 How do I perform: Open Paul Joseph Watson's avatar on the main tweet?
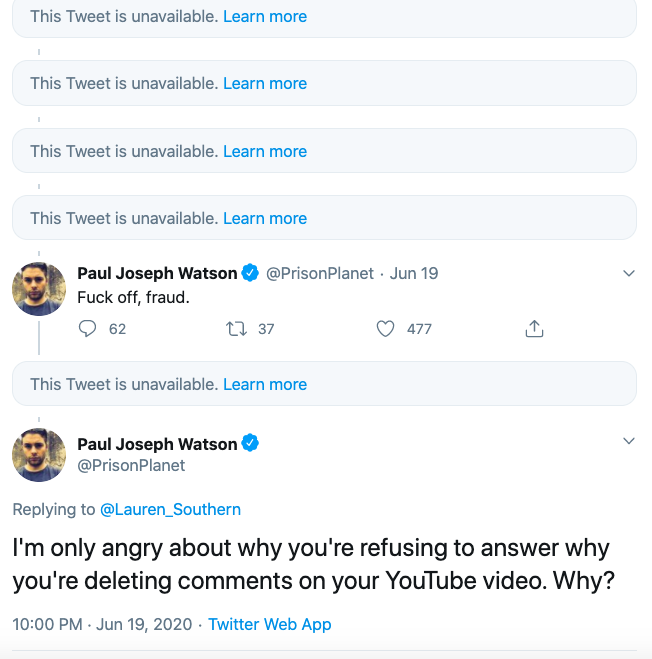[39, 454]
